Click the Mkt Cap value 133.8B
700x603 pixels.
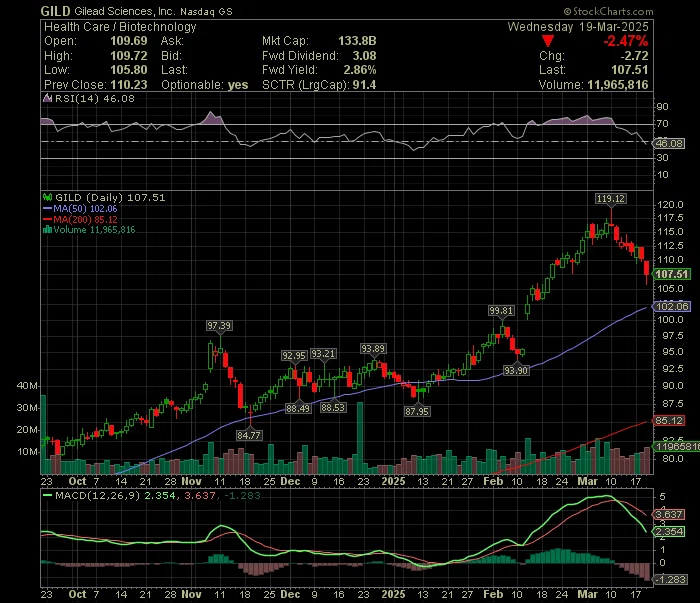coord(357,41)
